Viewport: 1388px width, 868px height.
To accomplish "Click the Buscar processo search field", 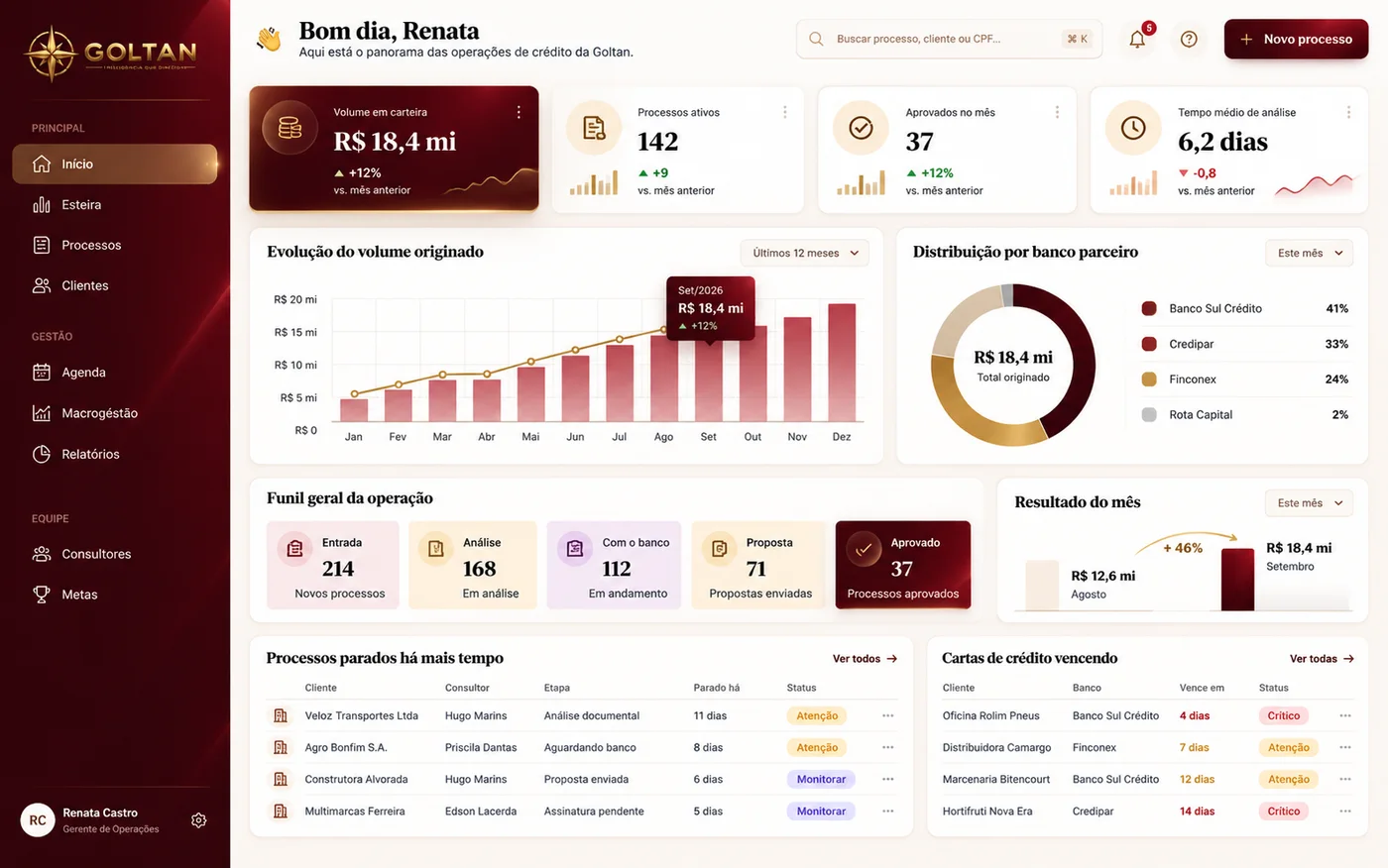I will point(949,39).
